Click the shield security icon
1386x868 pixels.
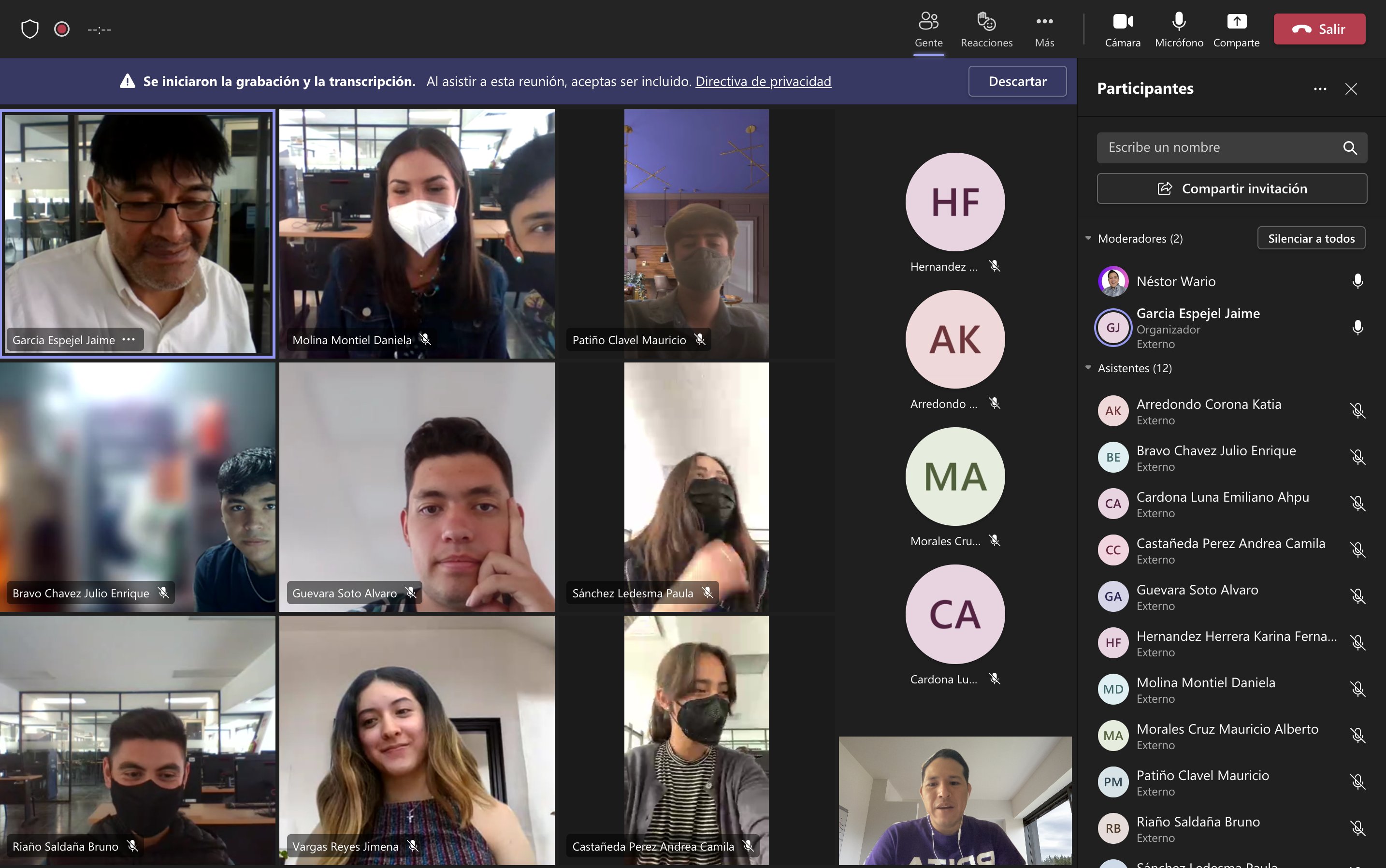click(30, 29)
